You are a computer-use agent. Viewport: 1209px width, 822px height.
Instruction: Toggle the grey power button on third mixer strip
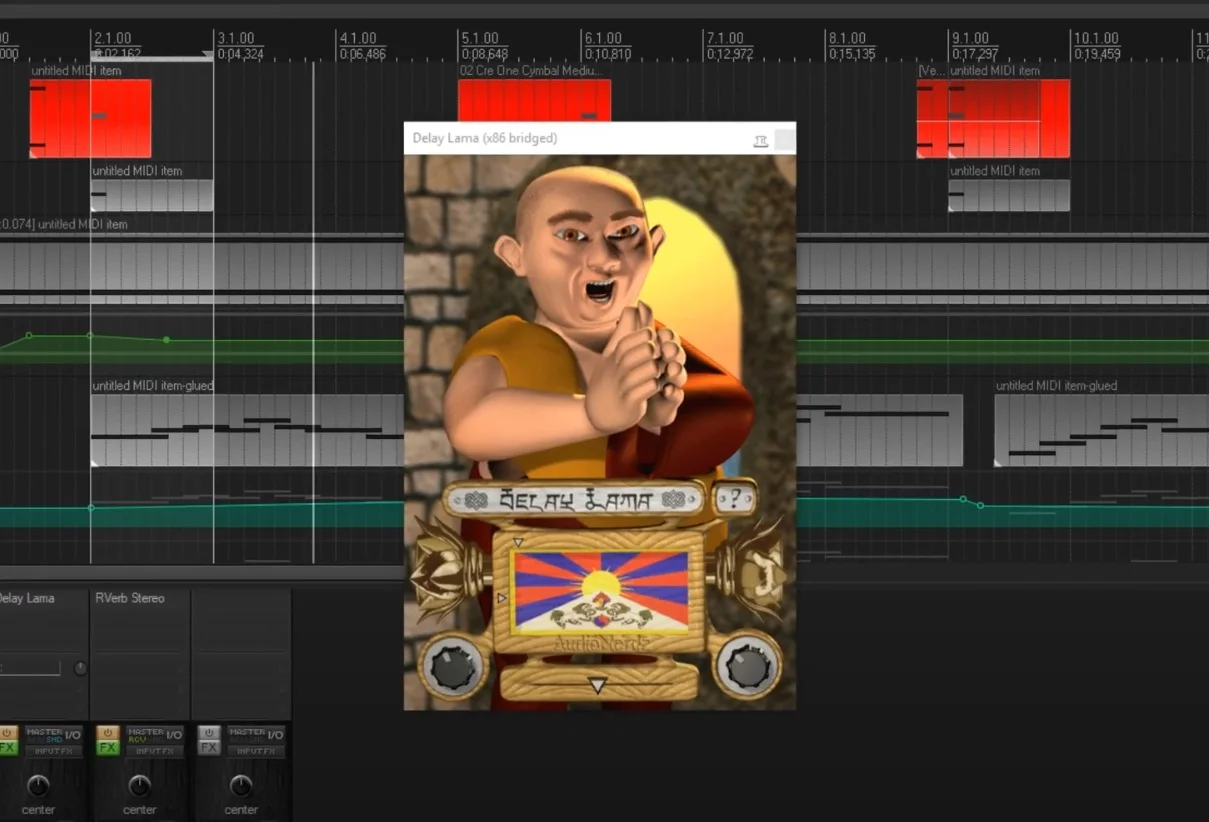209,733
